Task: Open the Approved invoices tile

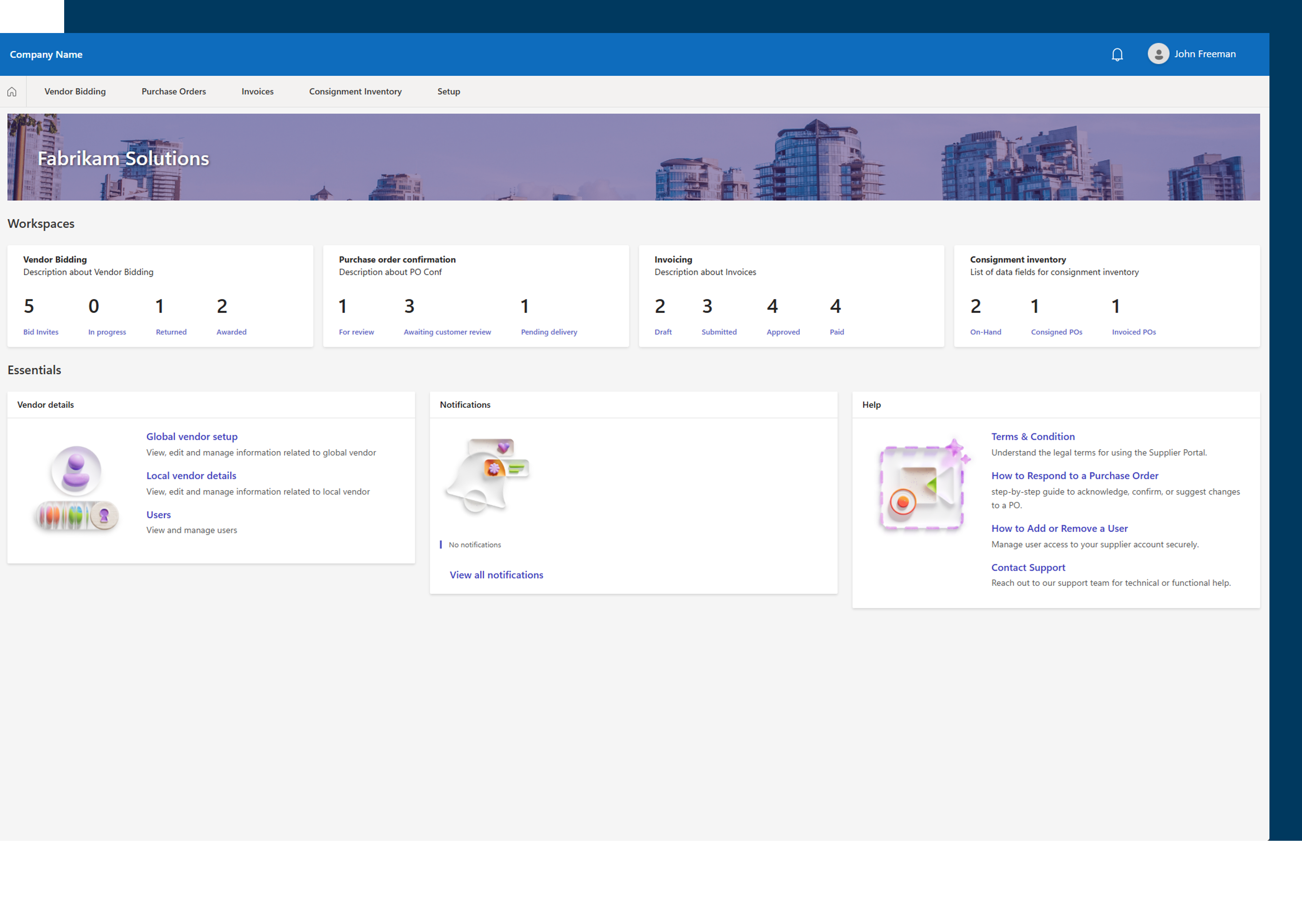Action: [783, 316]
